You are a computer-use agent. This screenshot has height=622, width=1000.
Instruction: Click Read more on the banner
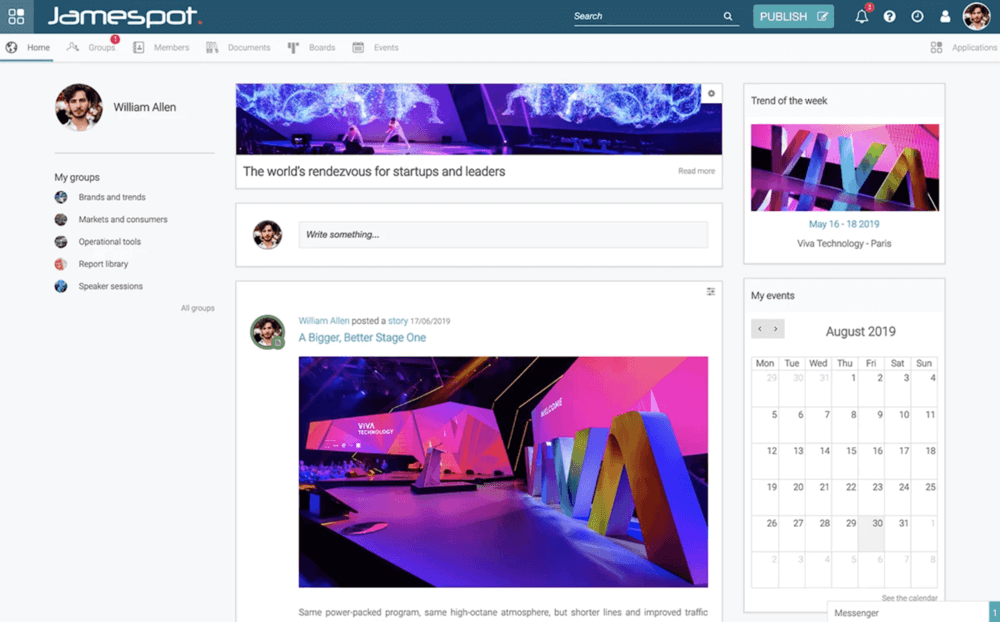(696, 171)
